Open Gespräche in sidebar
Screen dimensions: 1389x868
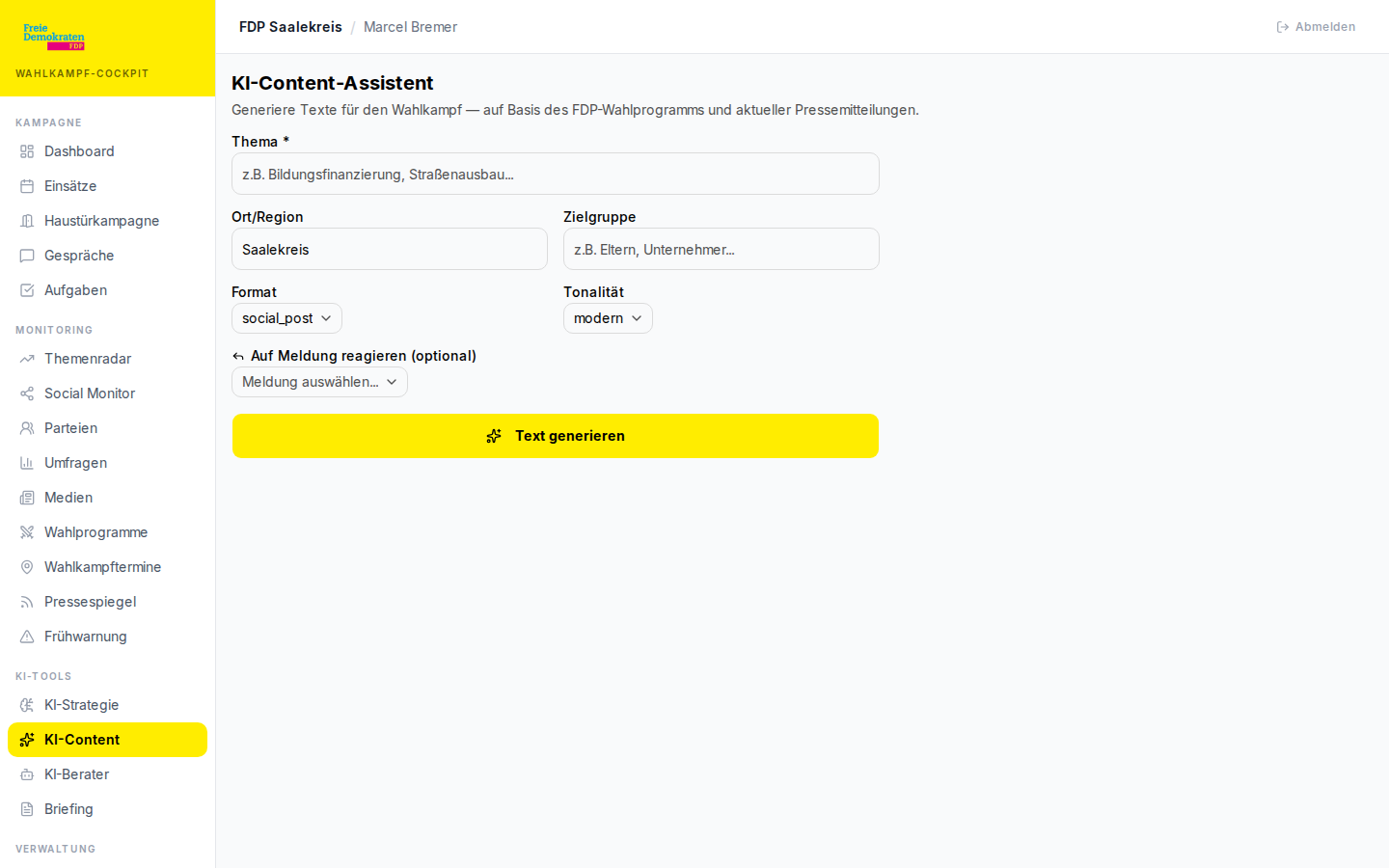(x=107, y=256)
